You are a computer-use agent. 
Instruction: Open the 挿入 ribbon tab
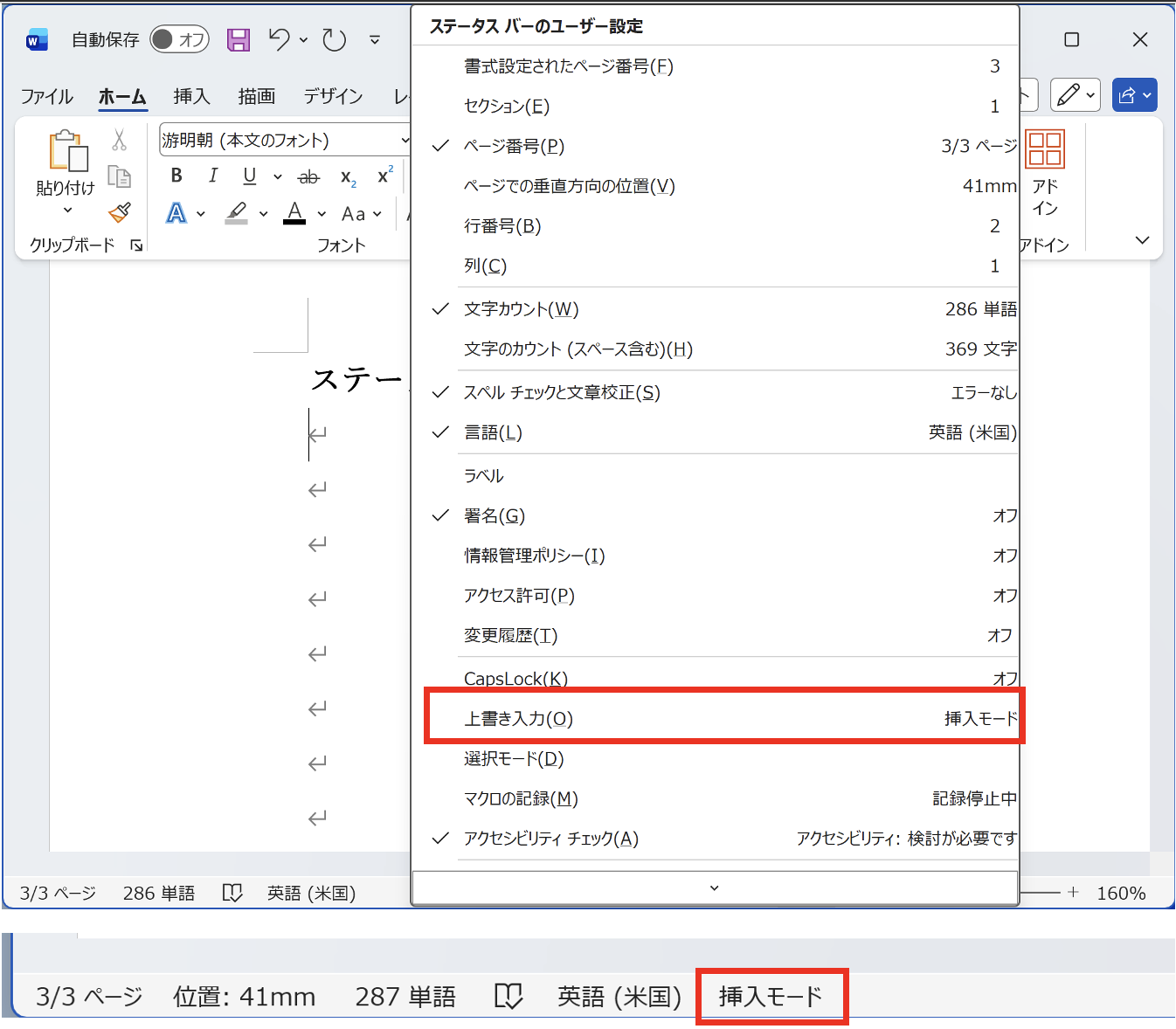pos(191,96)
